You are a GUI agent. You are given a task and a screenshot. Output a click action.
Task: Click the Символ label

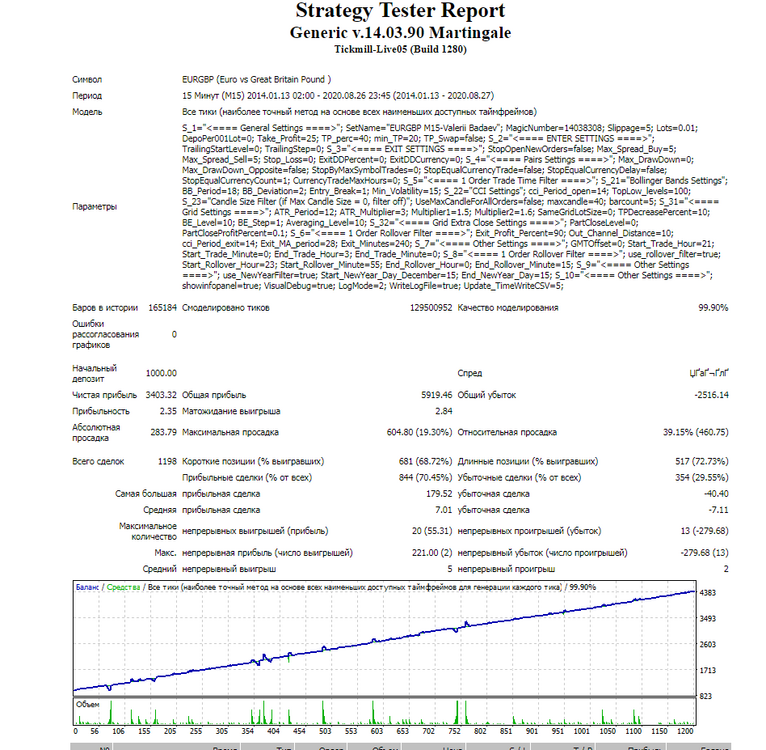(x=87, y=80)
